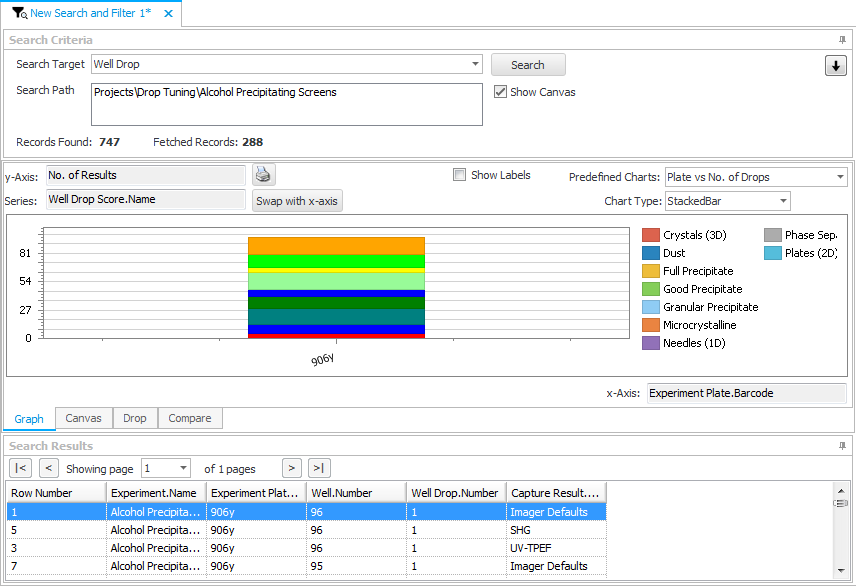Click the Phase Sep. legend swatch

tap(772, 235)
